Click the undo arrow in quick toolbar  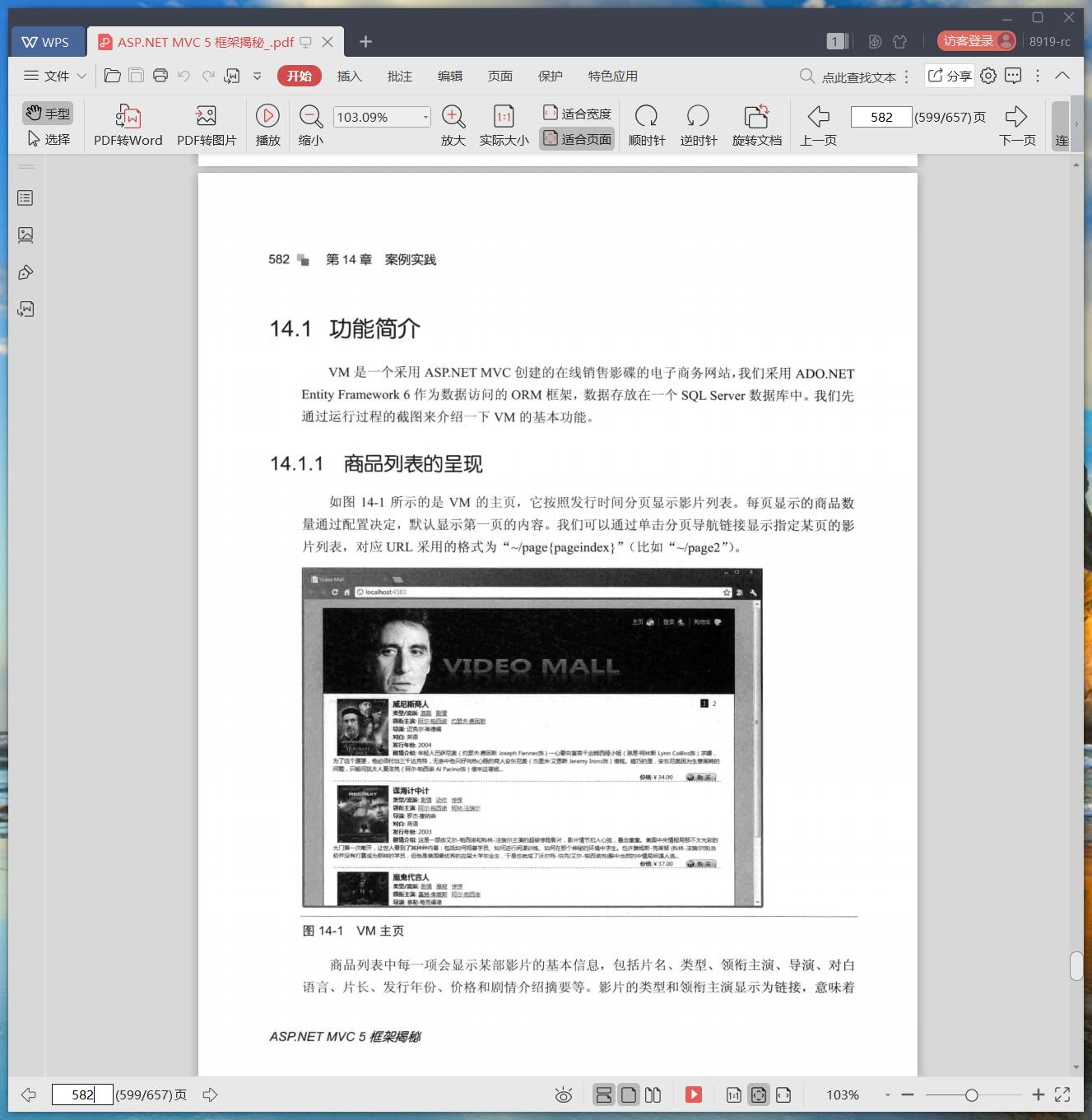(184, 76)
